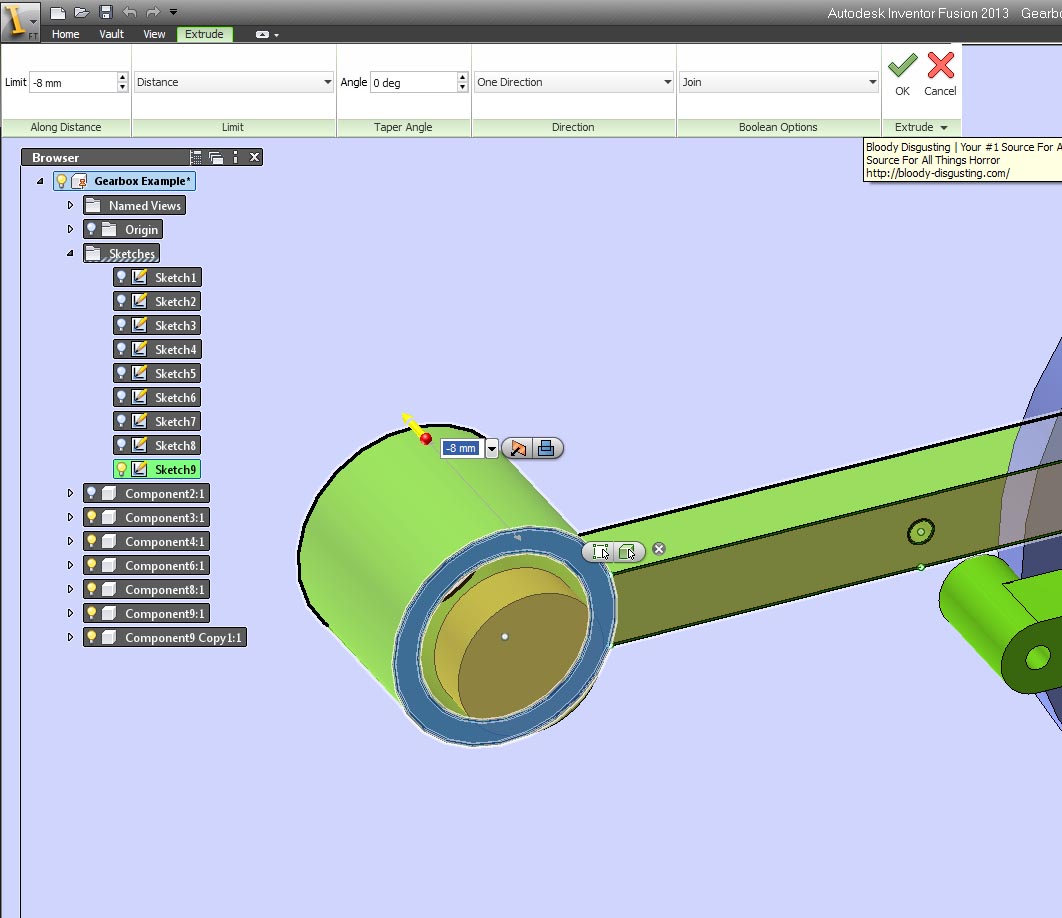Minimize the ribbon with the arrow button
The height and width of the screenshot is (918, 1062).
[x=262, y=35]
